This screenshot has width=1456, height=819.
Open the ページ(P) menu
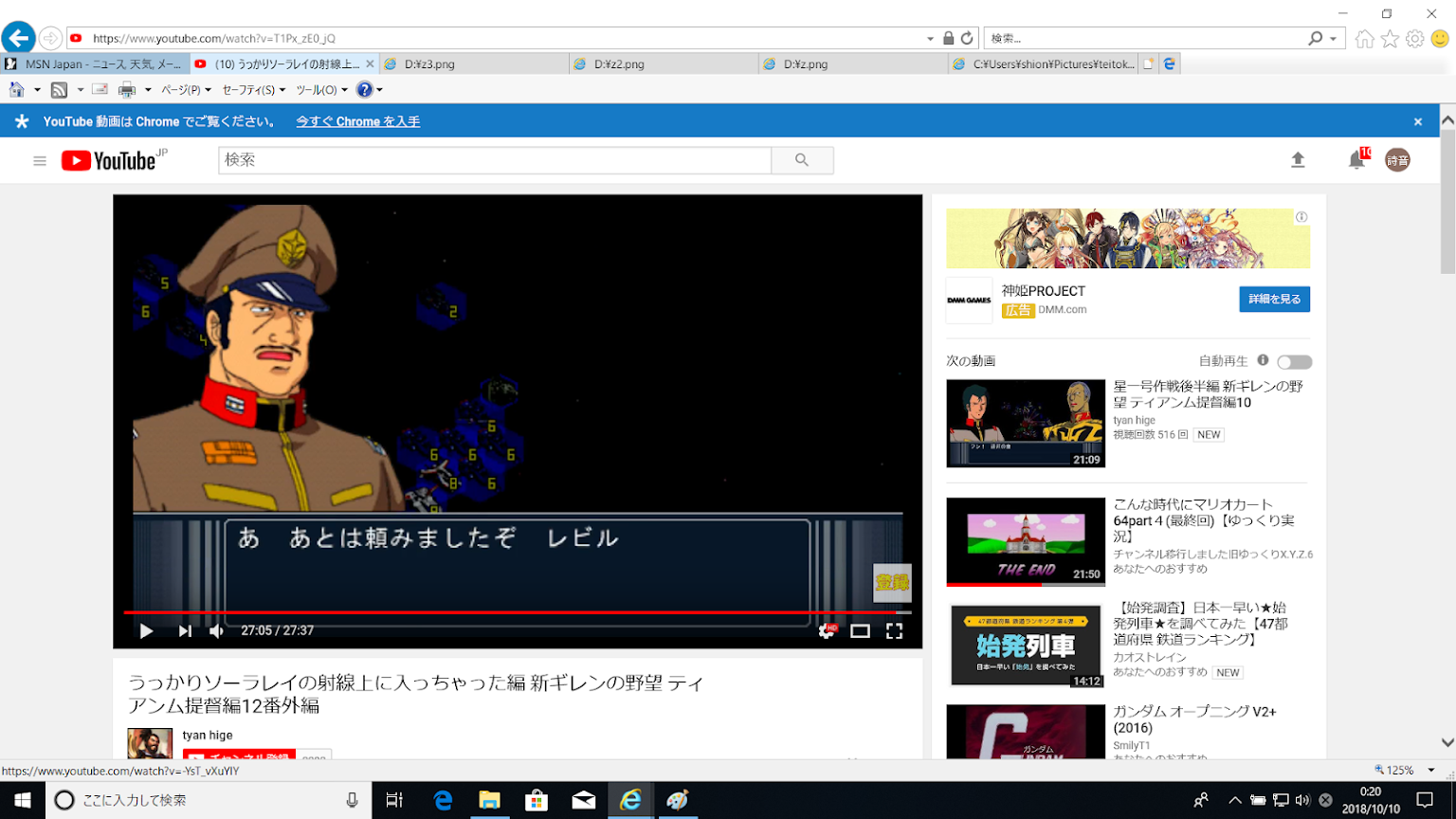[x=185, y=90]
